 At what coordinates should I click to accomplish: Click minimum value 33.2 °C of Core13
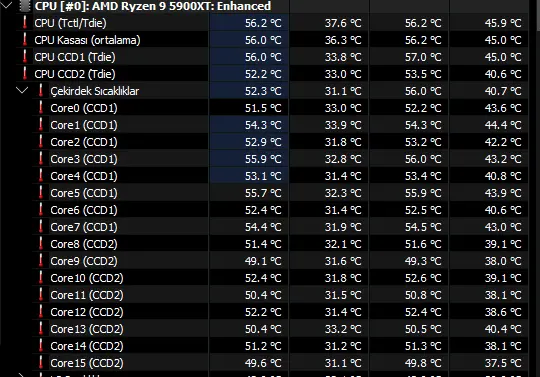(343, 329)
